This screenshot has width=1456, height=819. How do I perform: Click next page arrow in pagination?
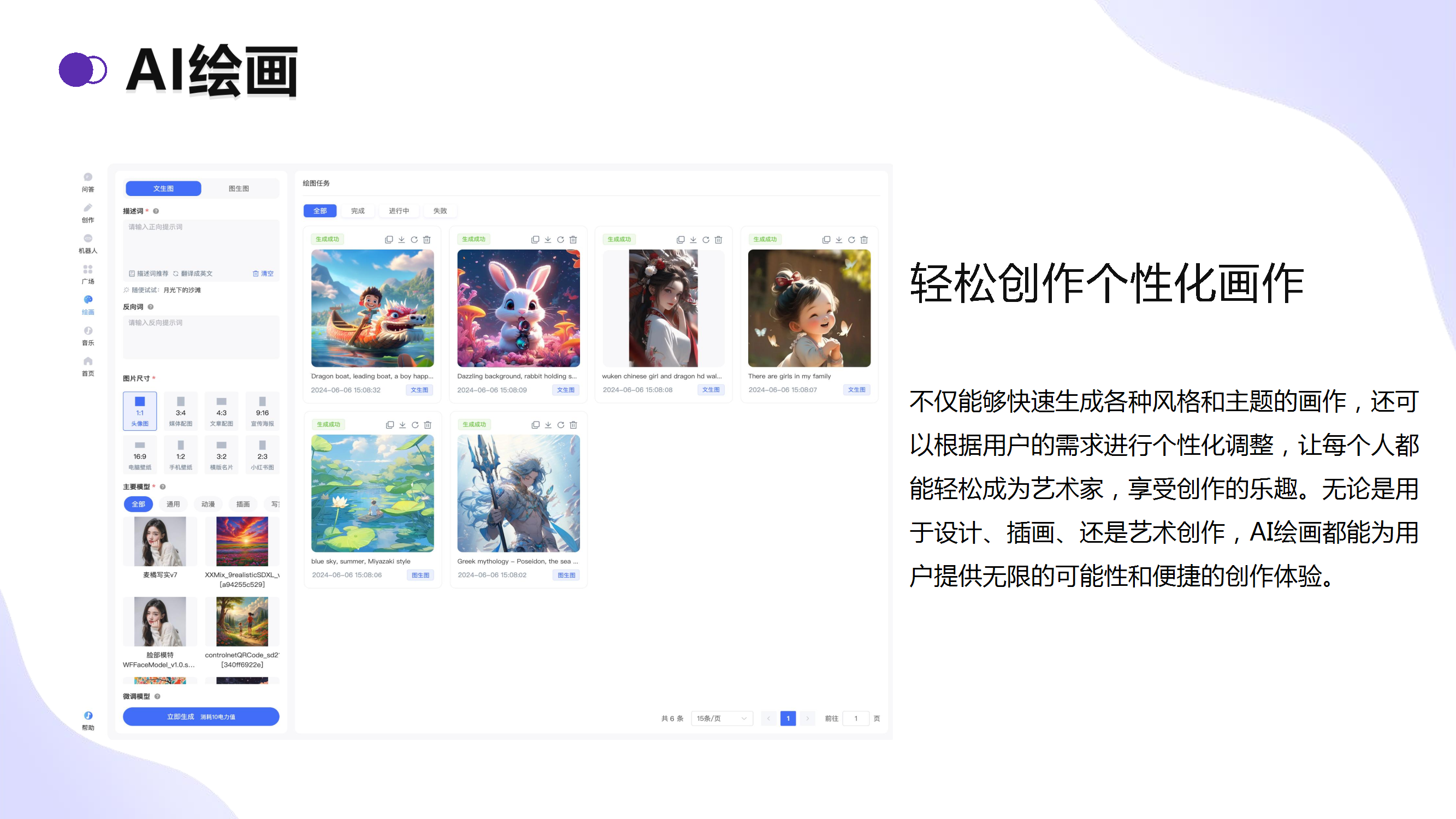807,719
